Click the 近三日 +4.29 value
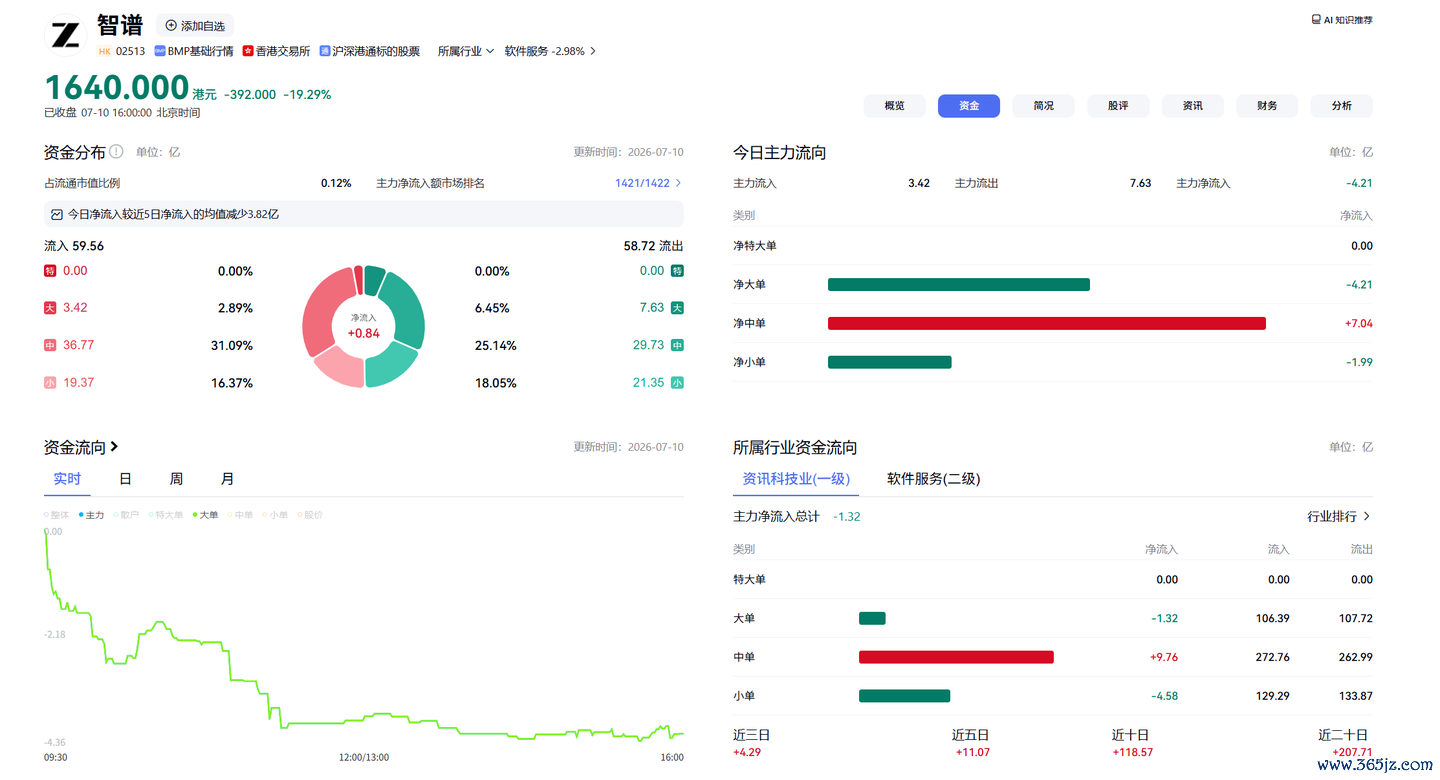Image resolution: width=1440 pixels, height=780 pixels. [748, 752]
